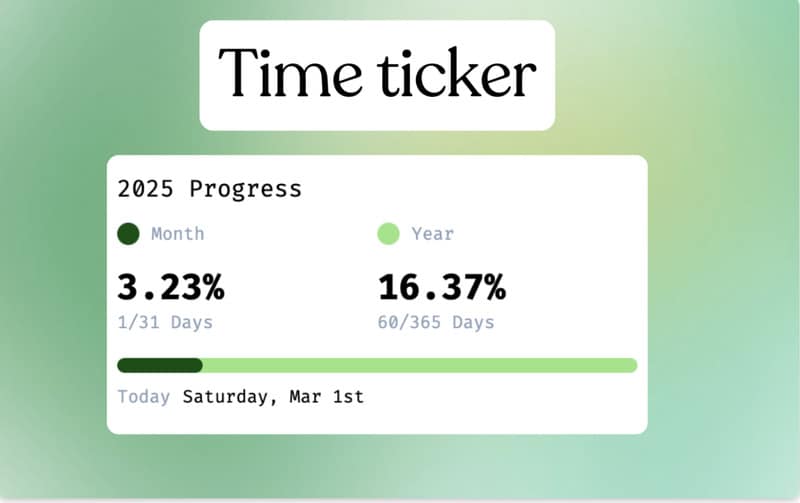The height and width of the screenshot is (503, 800).
Task: Click where dark green meets light green on bar
Action: pos(202,365)
